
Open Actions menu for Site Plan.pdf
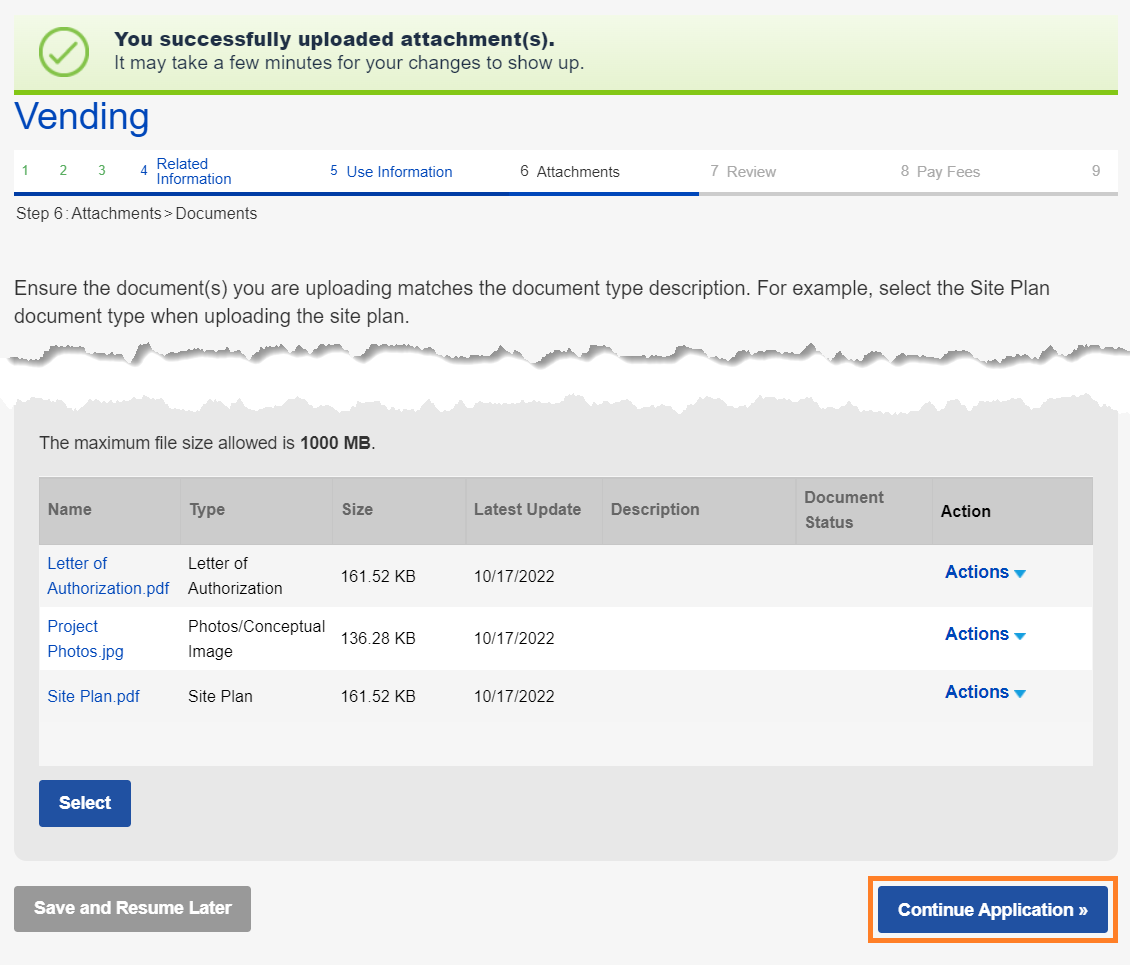[x=985, y=693]
